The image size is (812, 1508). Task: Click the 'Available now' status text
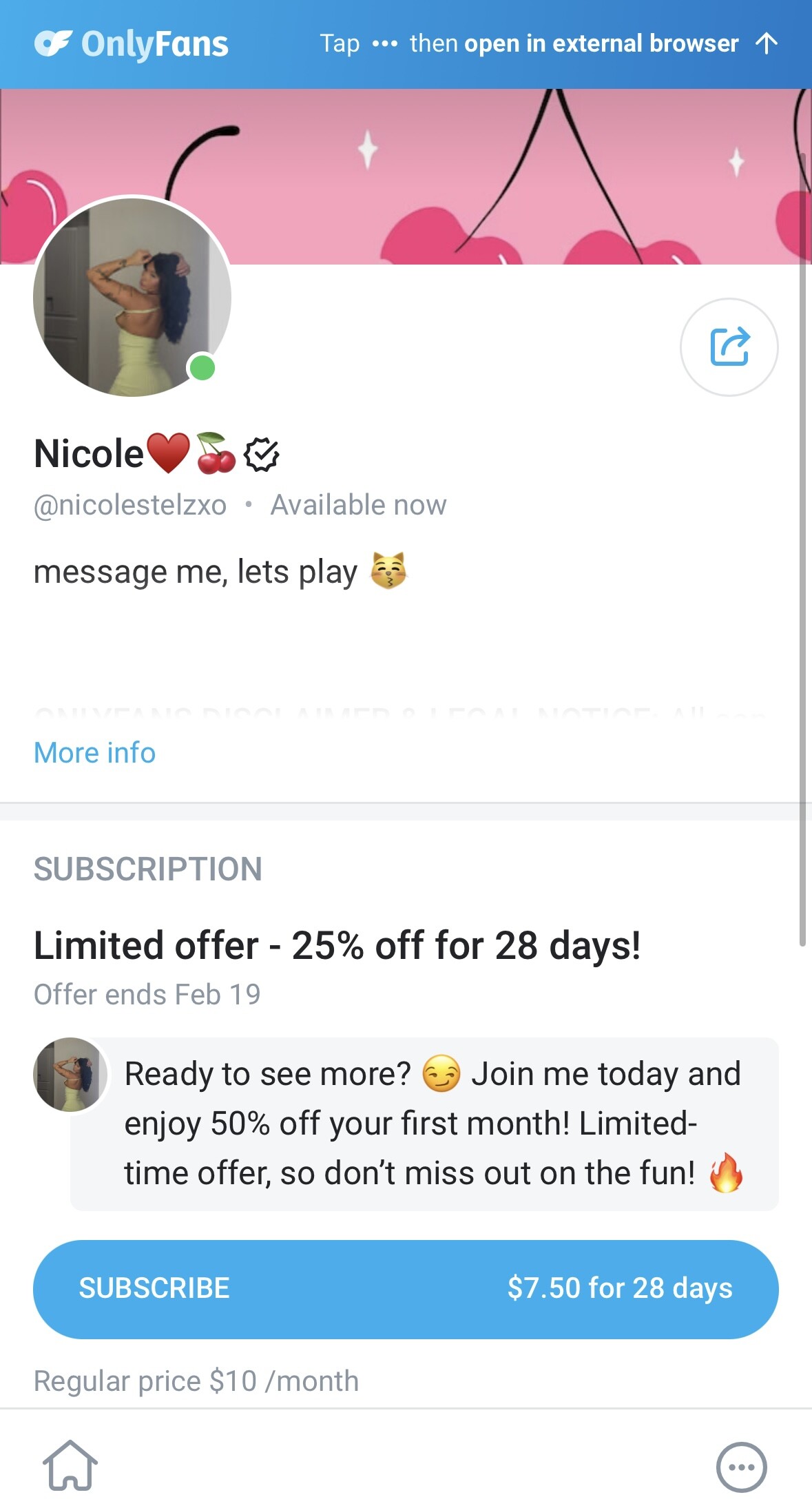click(358, 505)
